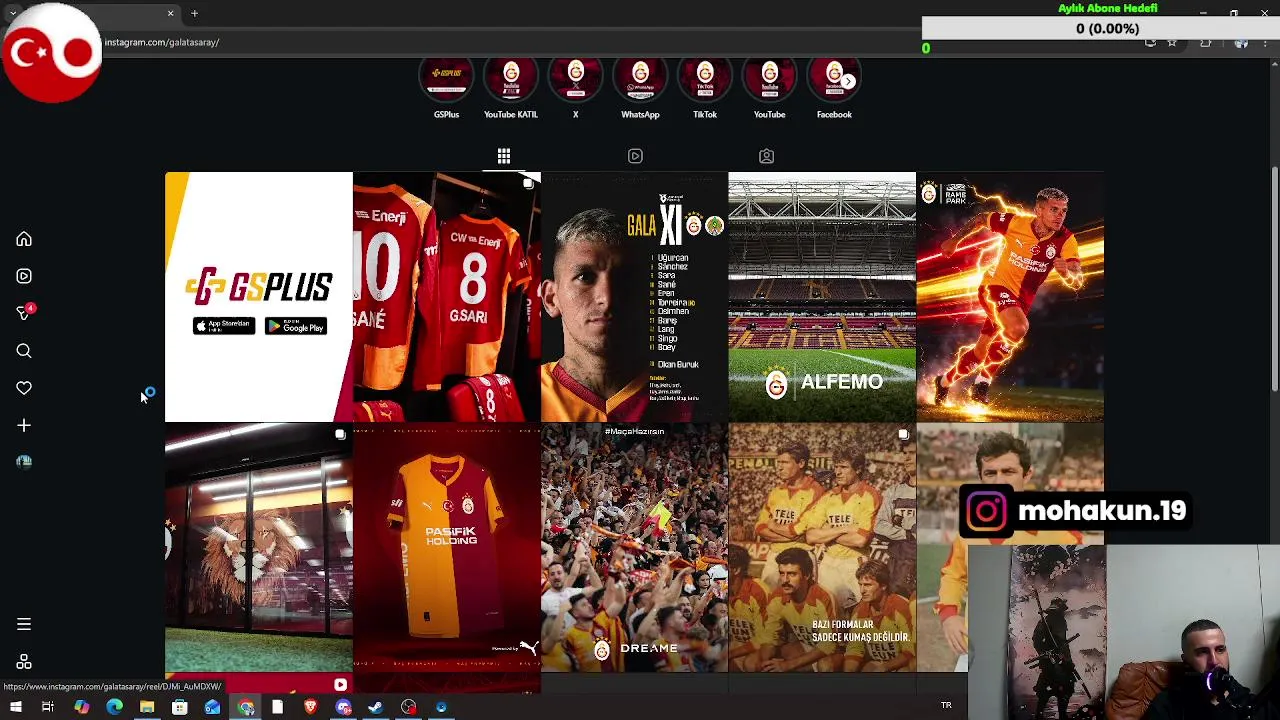This screenshot has width=1280, height=720.
Task: Open Brave browser from the taskbar
Action: 310,707
